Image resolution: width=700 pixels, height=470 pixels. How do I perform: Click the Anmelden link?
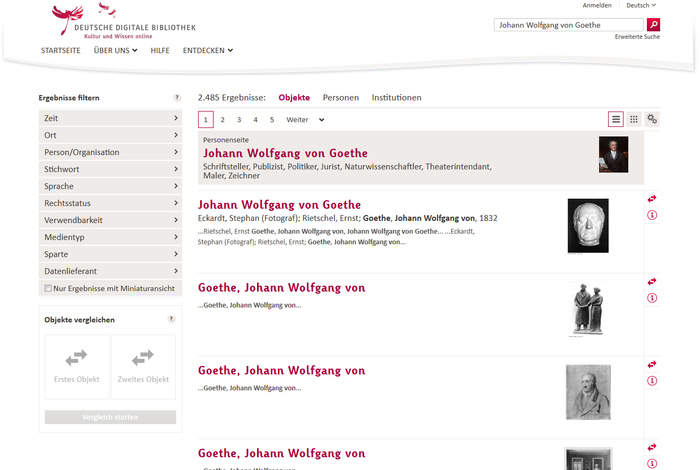597,5
